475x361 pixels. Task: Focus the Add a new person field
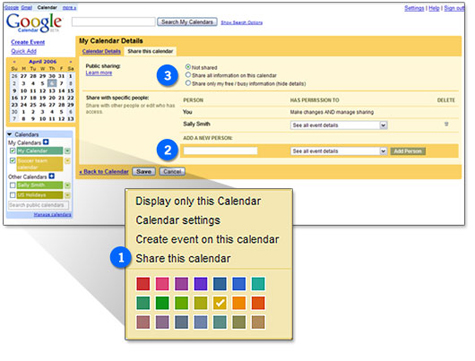[220, 151]
